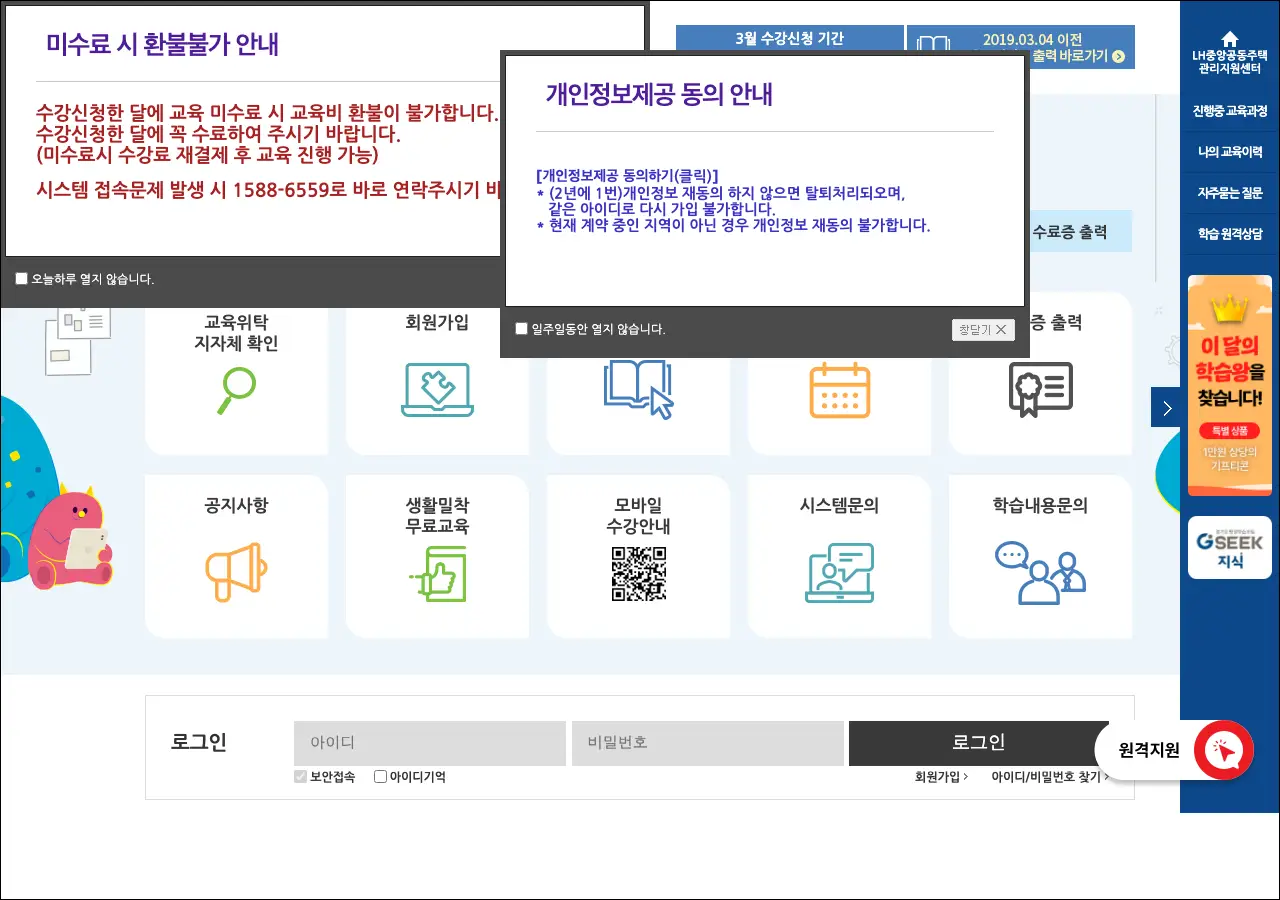Viewport: 1280px width, 900px height.
Task: Click the magnifier icon under 교육위탁 지자체 확인
Action: [x=237, y=390]
